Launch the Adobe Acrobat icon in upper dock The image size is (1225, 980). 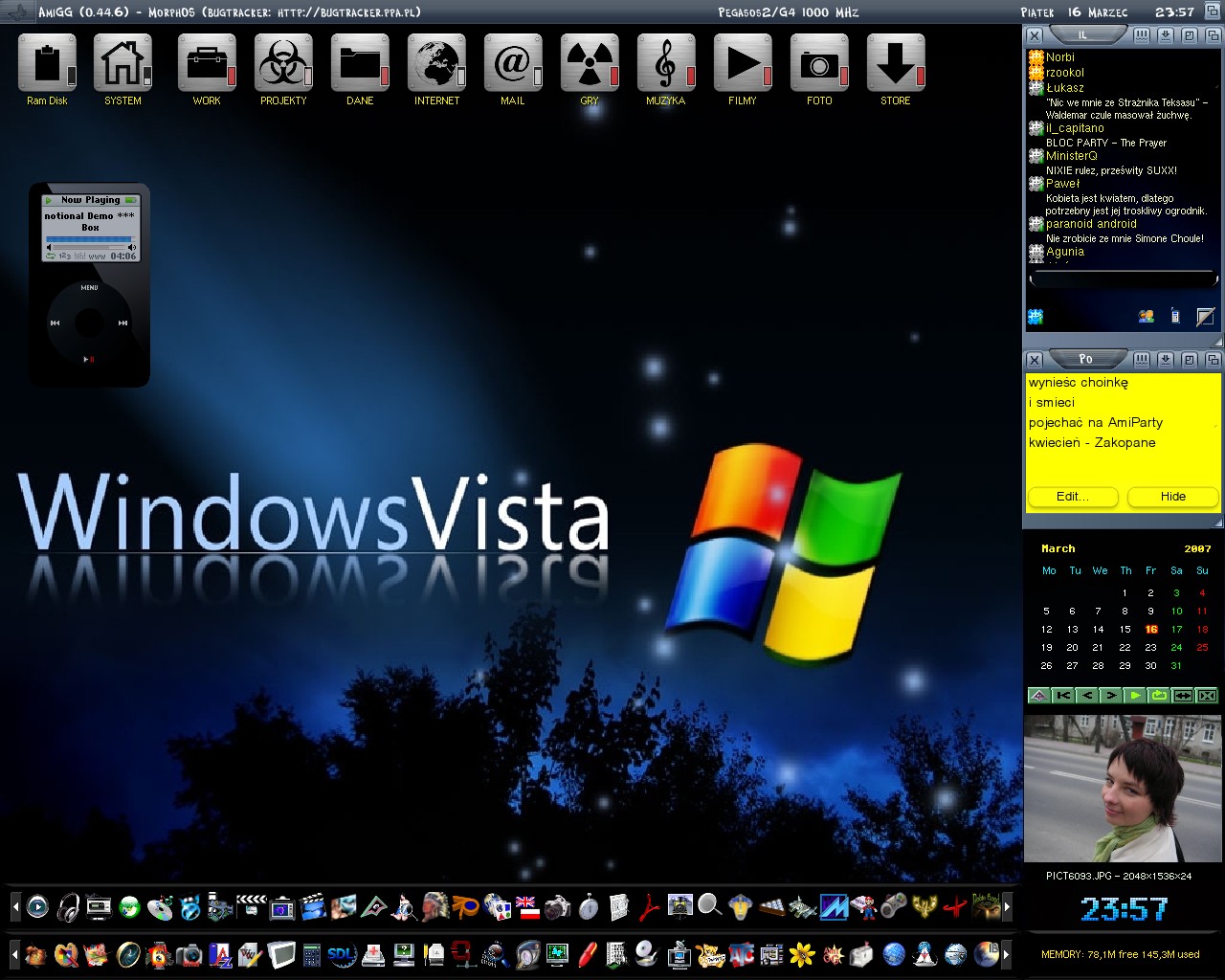(649, 906)
